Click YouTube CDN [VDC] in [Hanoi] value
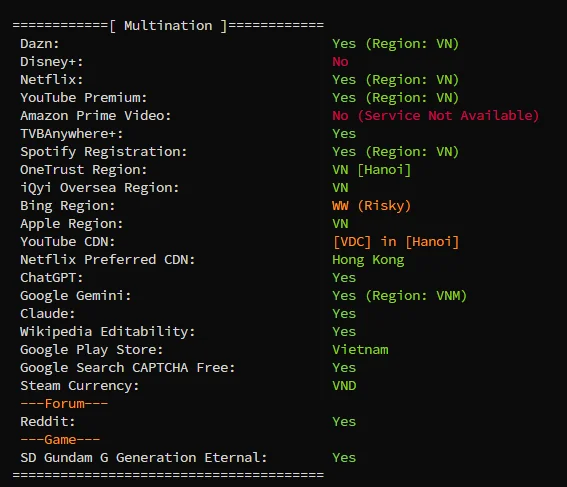This screenshot has width=567, height=487. (x=396, y=242)
